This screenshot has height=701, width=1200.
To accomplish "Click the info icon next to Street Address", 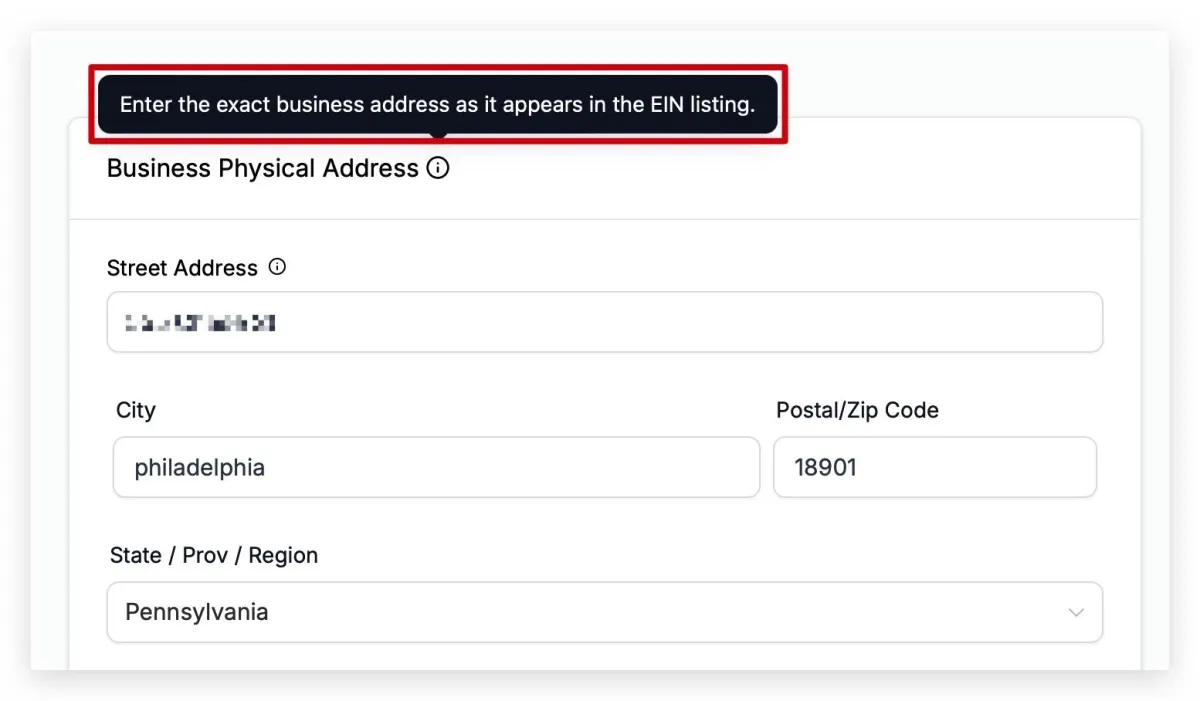I will tap(278, 267).
